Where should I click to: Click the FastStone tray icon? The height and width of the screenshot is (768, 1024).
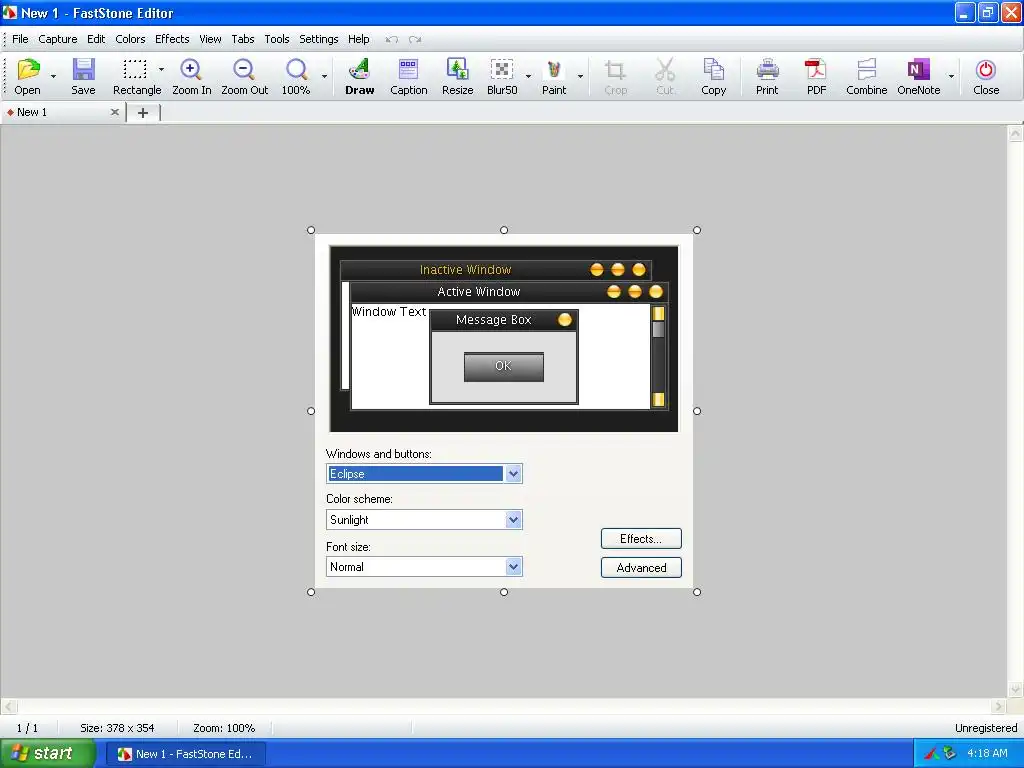(x=932, y=754)
